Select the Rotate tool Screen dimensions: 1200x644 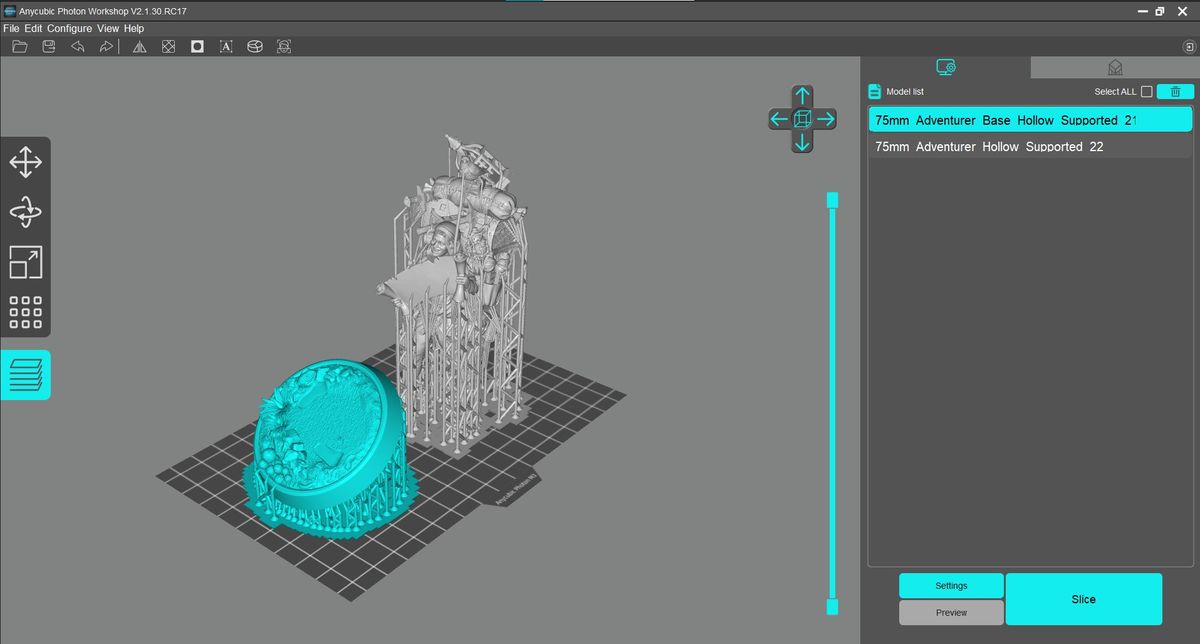point(25,212)
